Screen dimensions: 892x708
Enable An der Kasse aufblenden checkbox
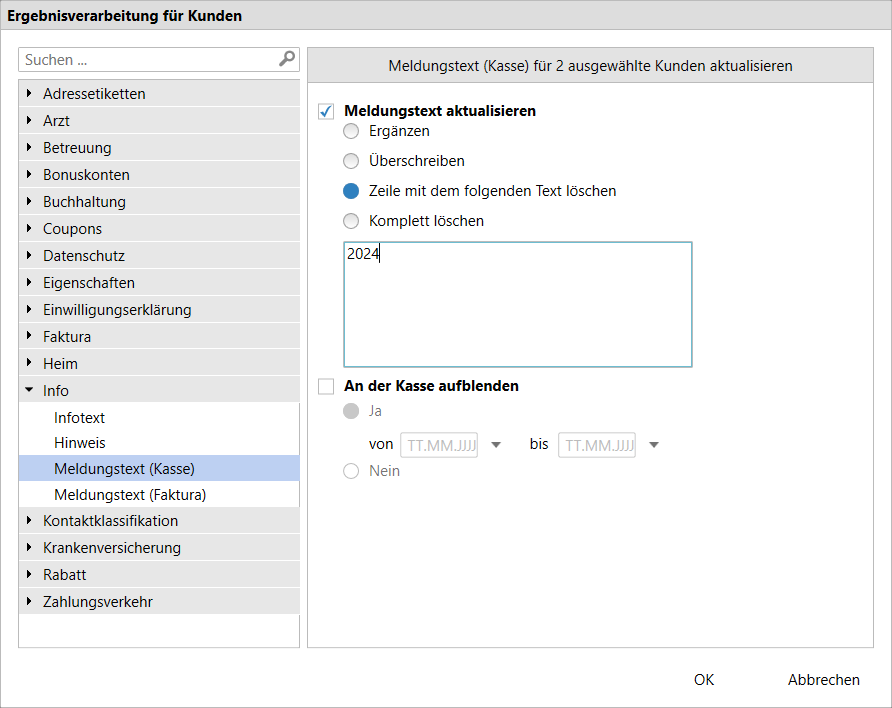pyautogui.click(x=326, y=386)
